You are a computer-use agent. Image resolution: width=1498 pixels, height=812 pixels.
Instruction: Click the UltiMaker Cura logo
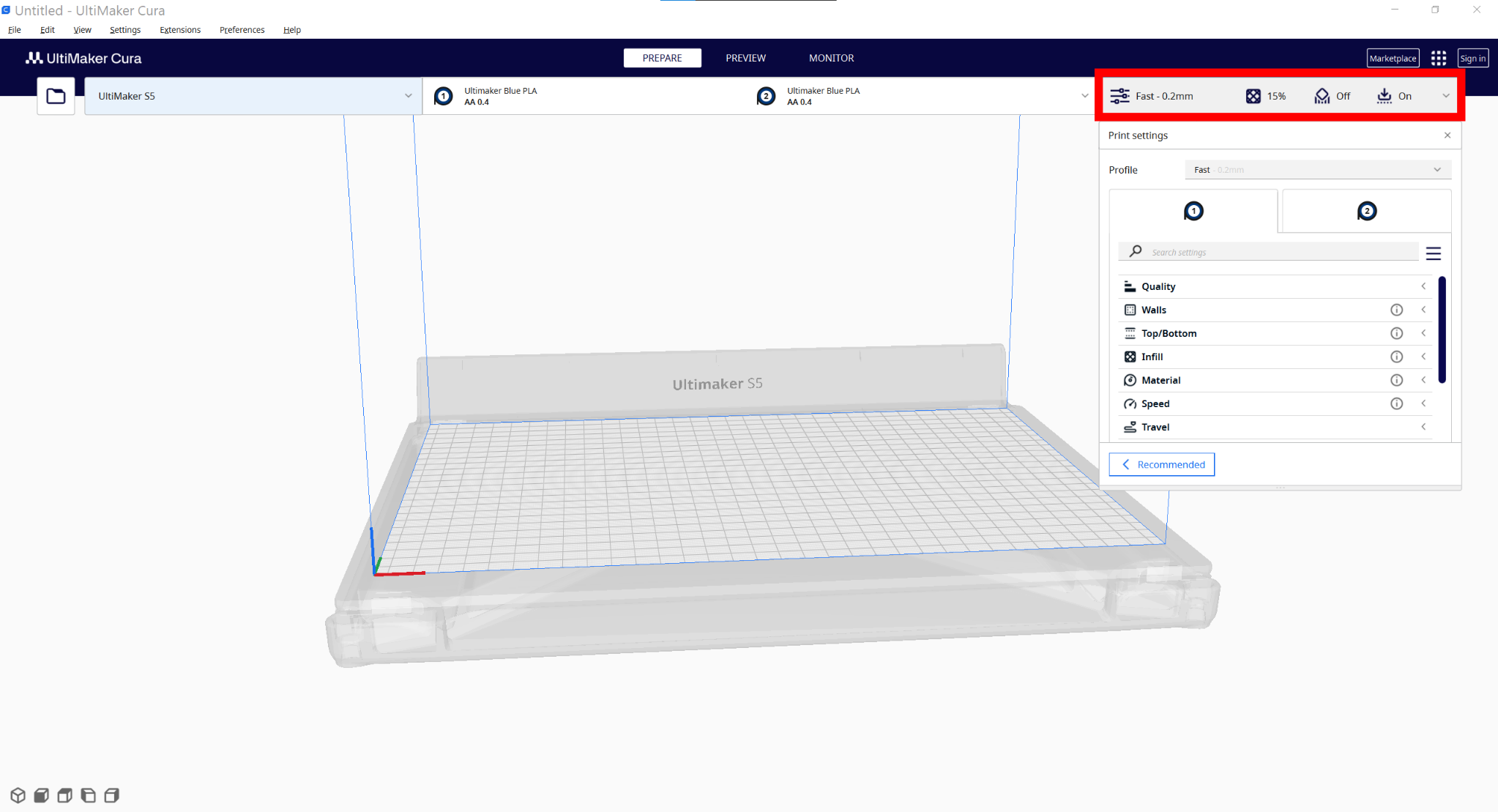pyautogui.click(x=83, y=58)
